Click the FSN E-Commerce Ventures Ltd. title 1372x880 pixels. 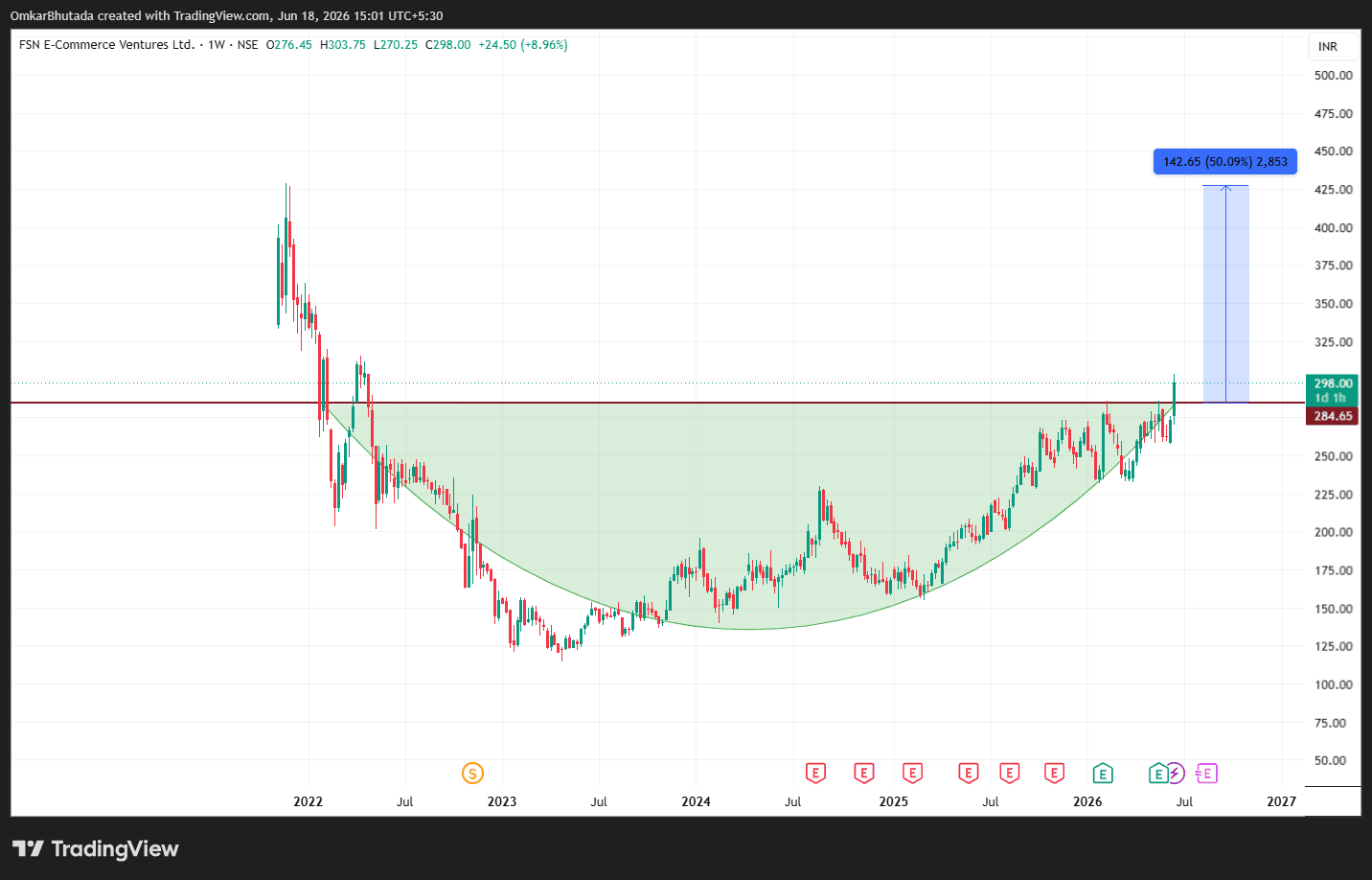(106, 45)
